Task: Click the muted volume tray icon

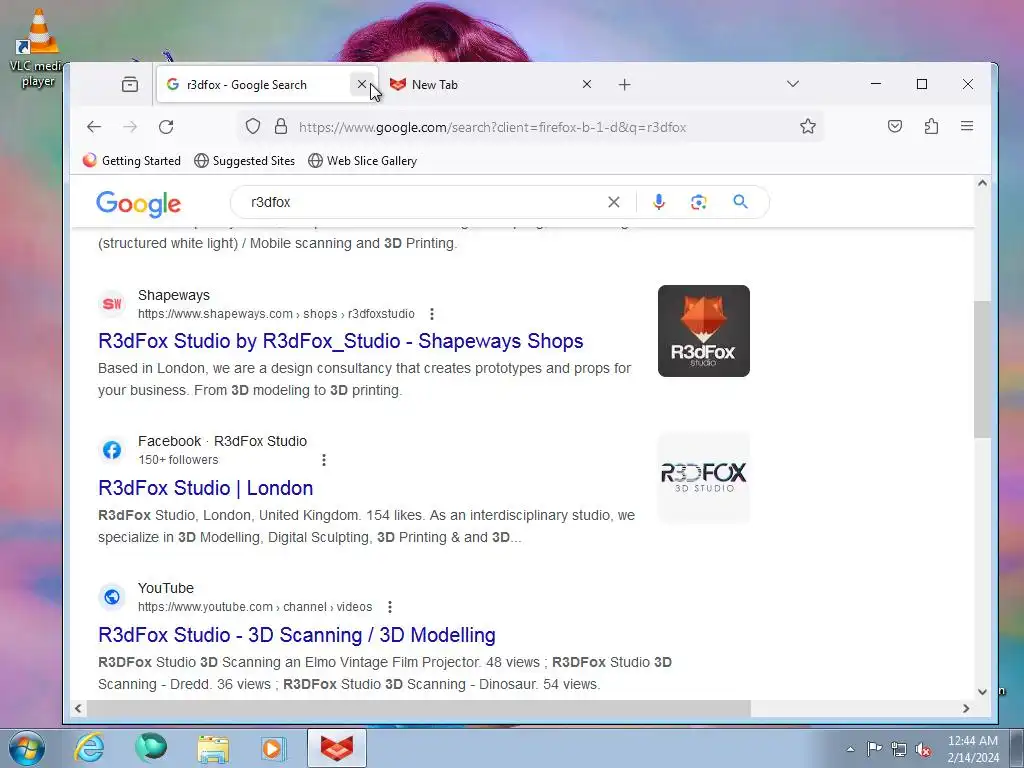Action: point(923,750)
